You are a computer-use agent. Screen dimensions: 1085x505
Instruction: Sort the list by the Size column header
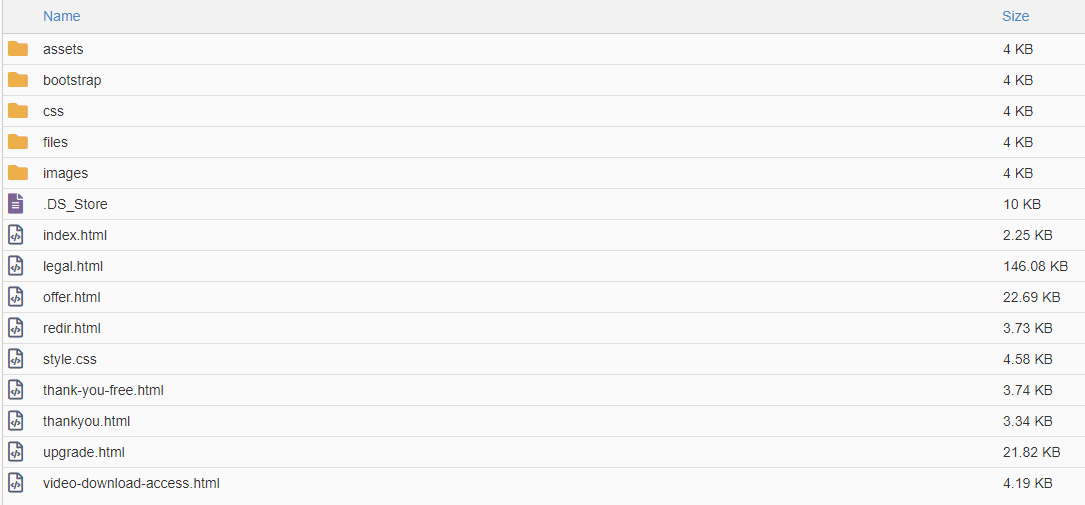click(x=1015, y=16)
